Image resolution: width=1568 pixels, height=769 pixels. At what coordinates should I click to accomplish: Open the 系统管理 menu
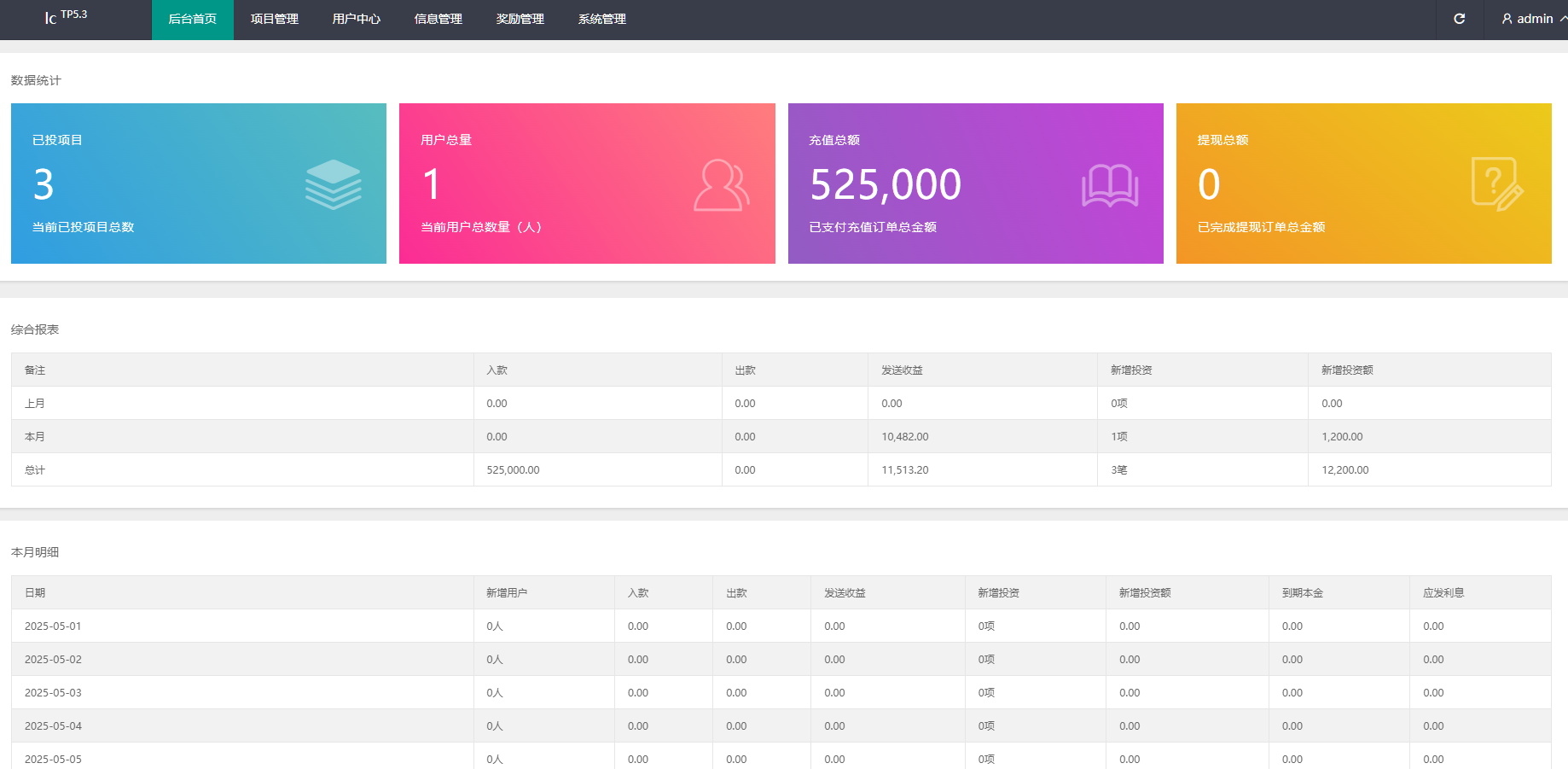(x=601, y=19)
